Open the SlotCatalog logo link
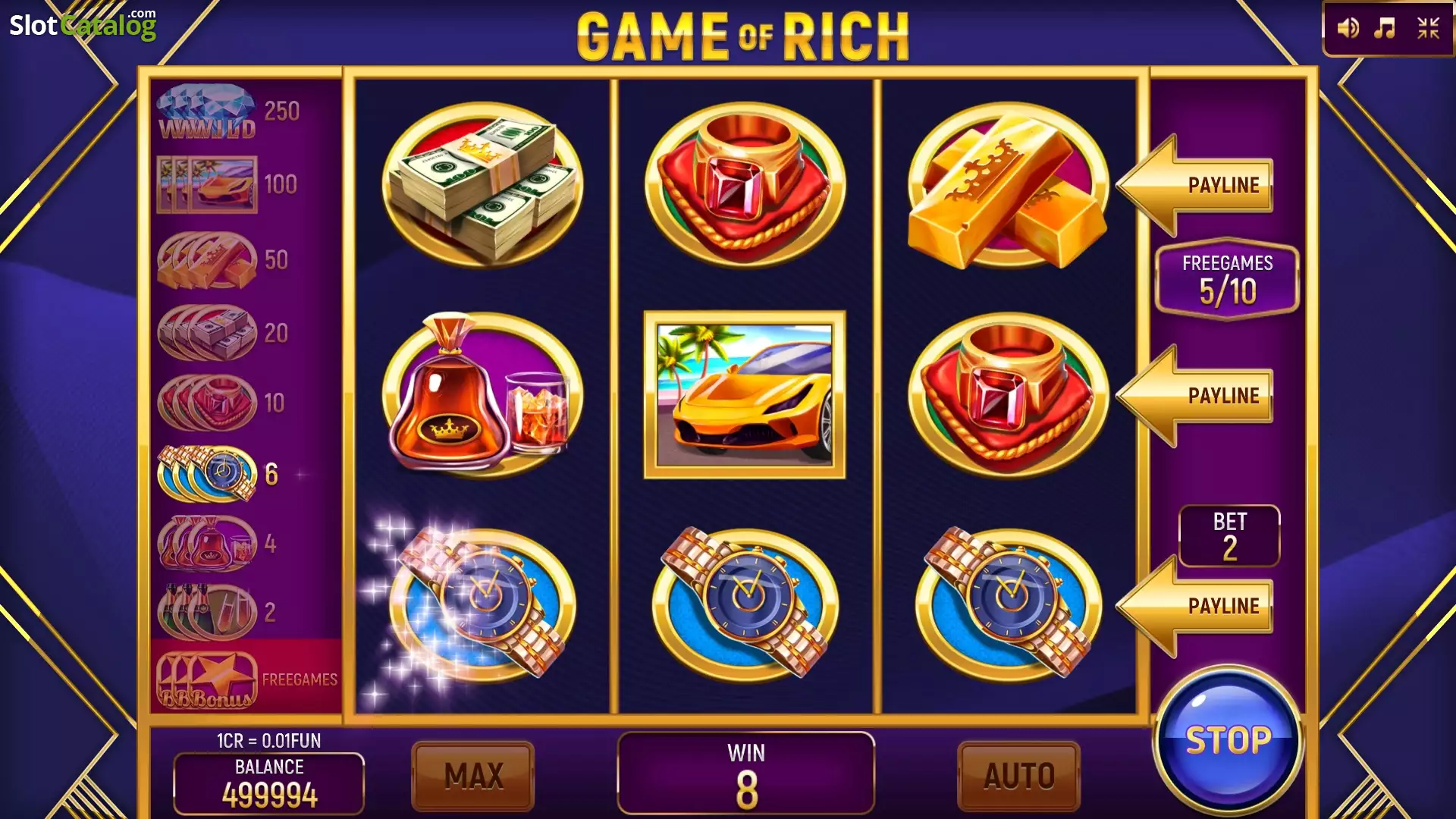Image resolution: width=1456 pixels, height=819 pixels. tap(83, 24)
